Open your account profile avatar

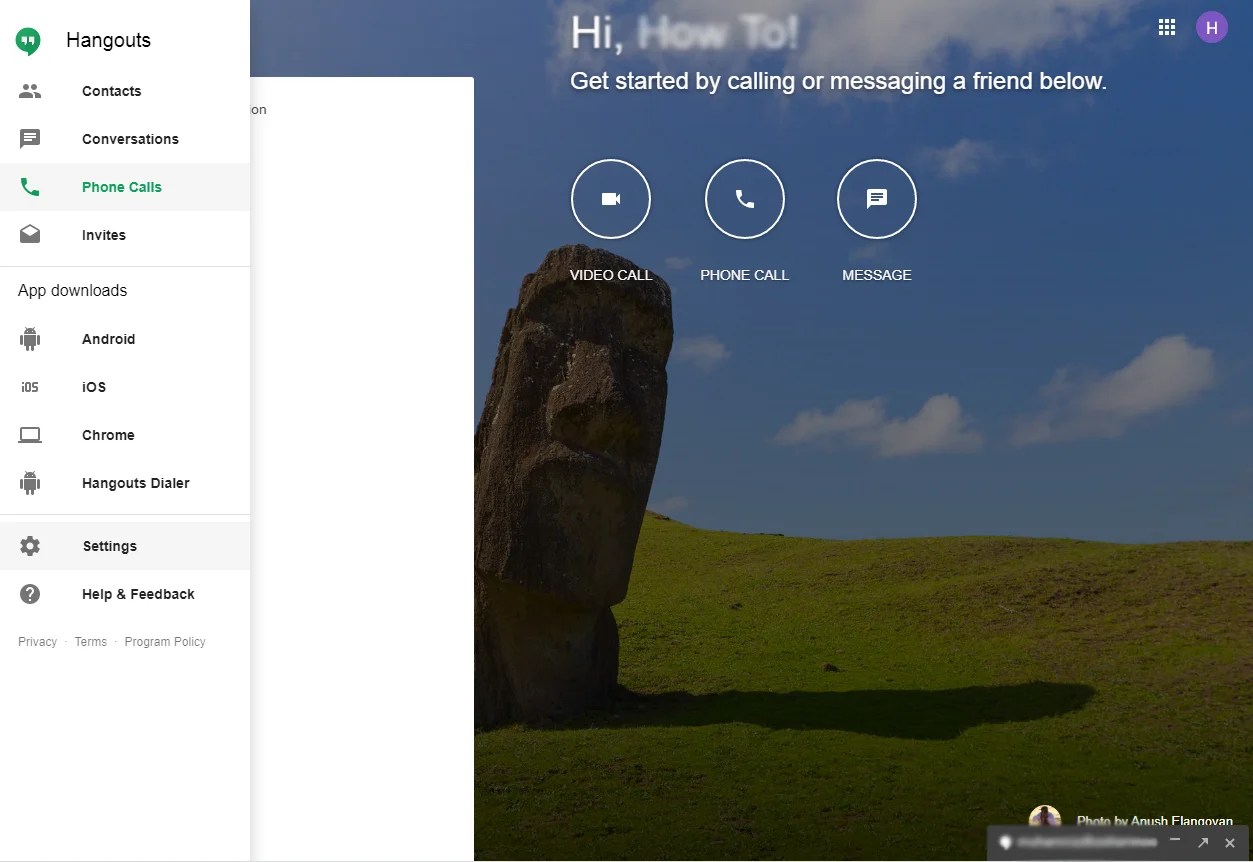(1211, 27)
